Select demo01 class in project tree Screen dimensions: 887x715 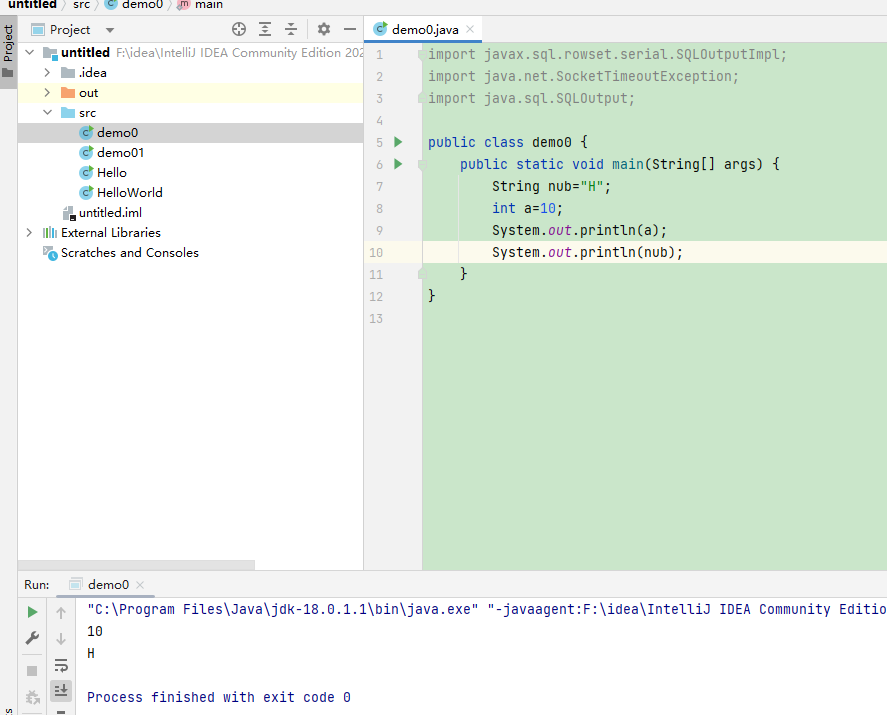point(120,153)
